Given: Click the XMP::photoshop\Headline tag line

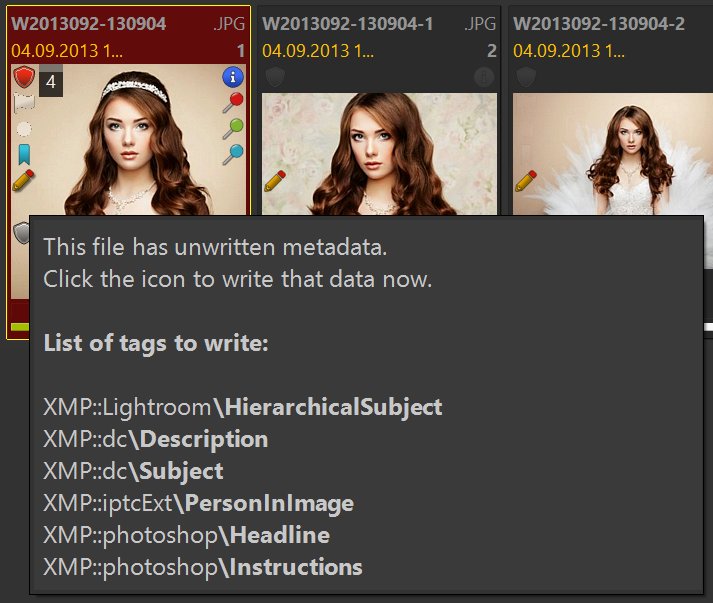Looking at the screenshot, I should [x=186, y=535].
